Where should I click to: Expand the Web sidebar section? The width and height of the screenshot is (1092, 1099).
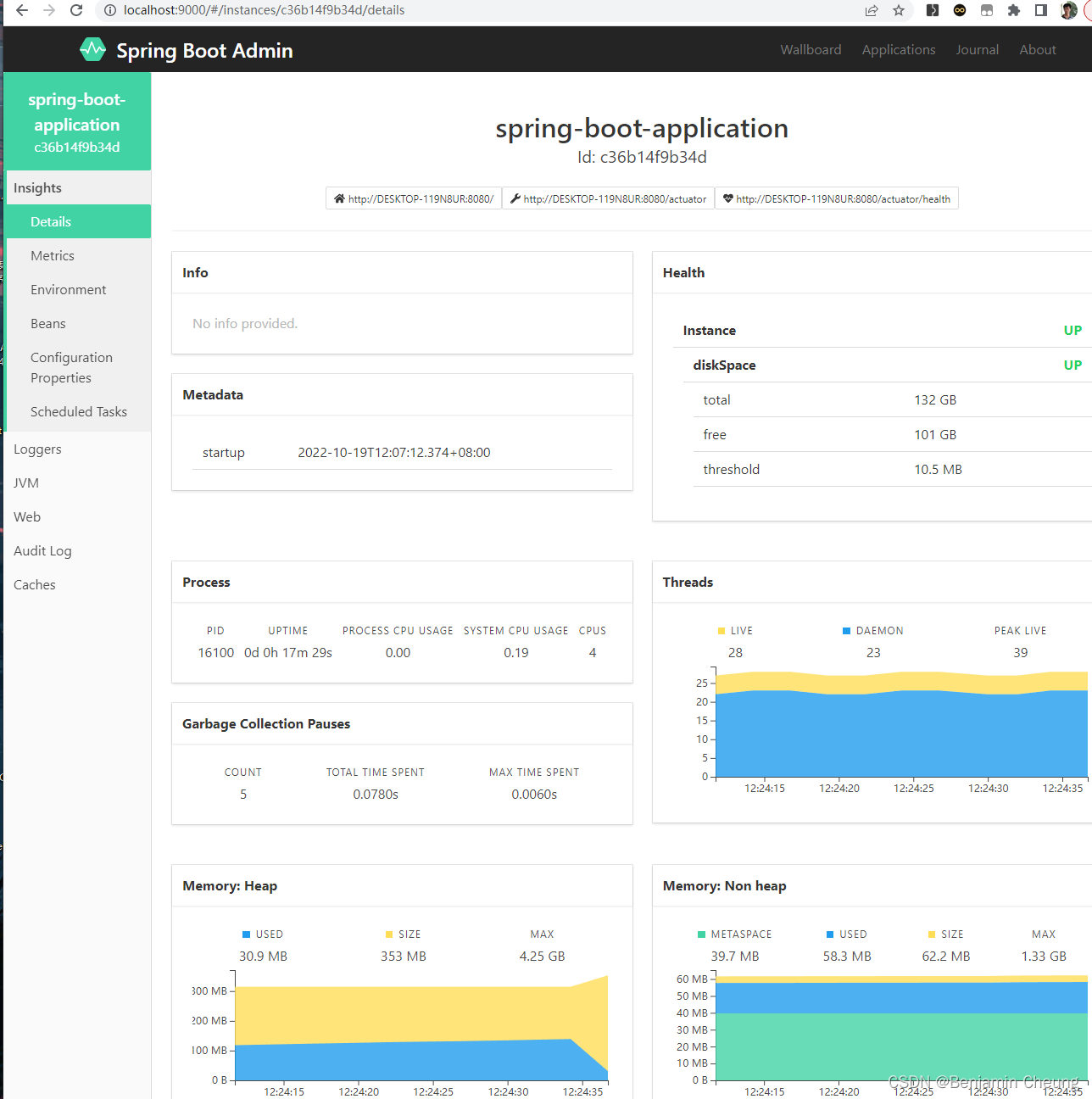coord(78,516)
